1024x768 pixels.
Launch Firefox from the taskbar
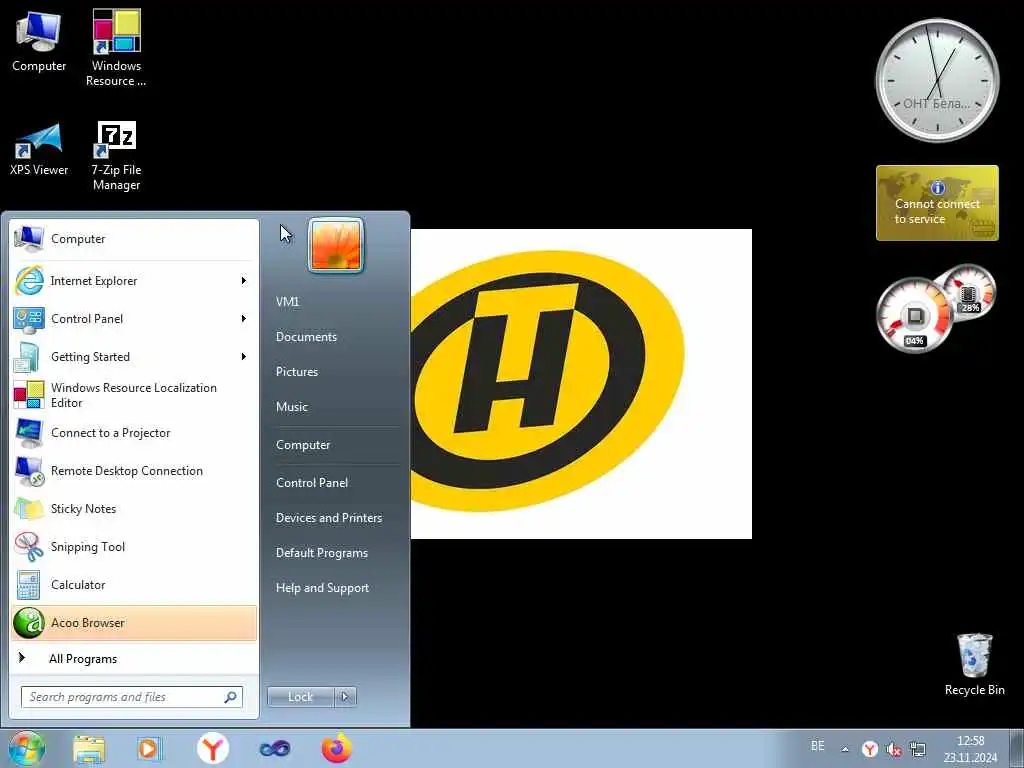click(336, 748)
